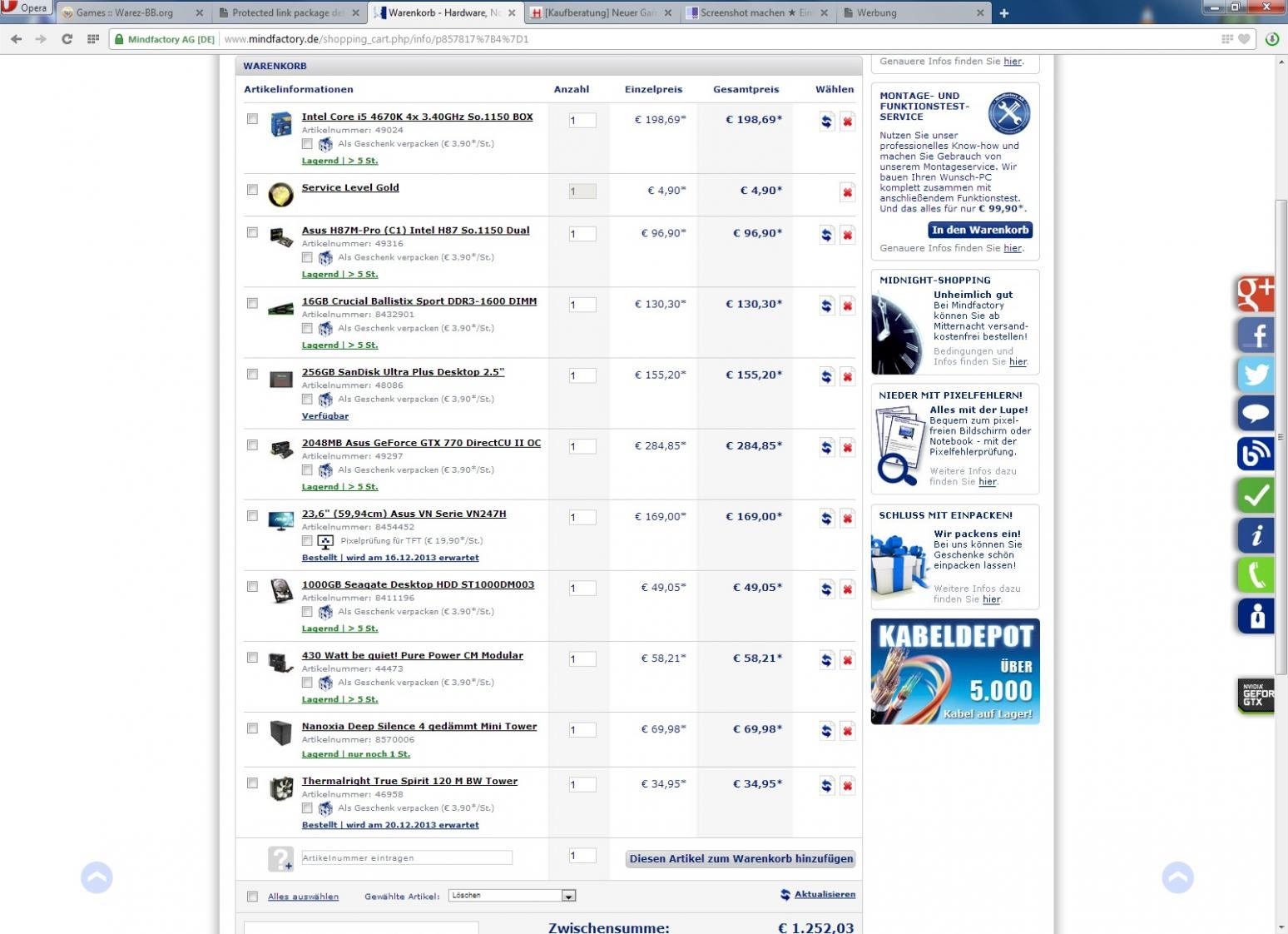Open a new browser tab
1288x934 pixels.
[1004, 12]
